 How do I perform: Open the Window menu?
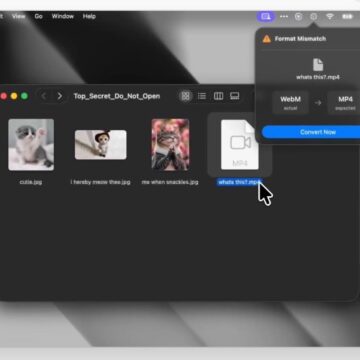coord(63,16)
